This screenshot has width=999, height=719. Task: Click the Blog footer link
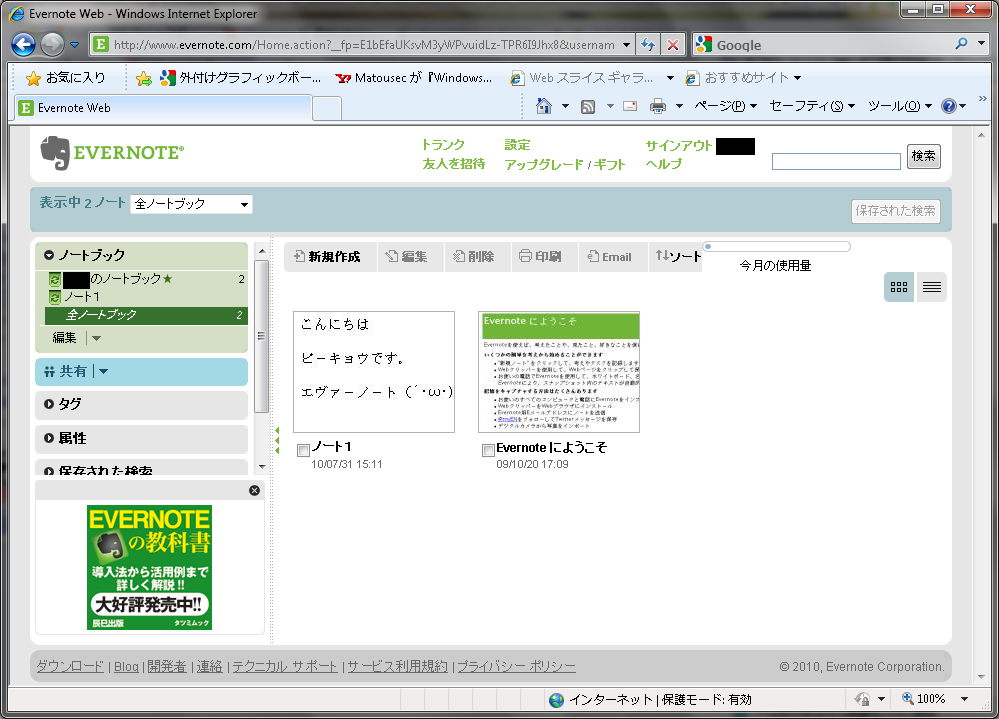pyautogui.click(x=126, y=667)
